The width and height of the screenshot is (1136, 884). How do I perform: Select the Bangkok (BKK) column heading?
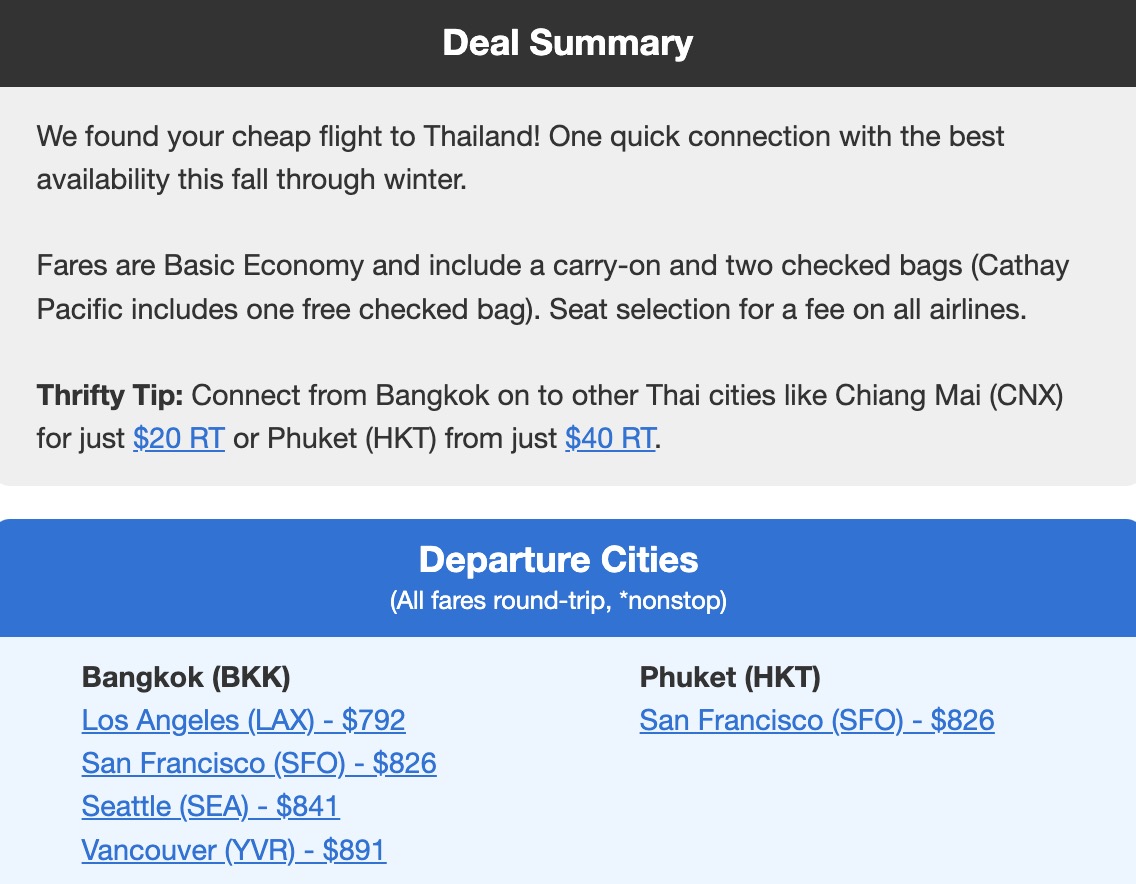tap(185, 677)
